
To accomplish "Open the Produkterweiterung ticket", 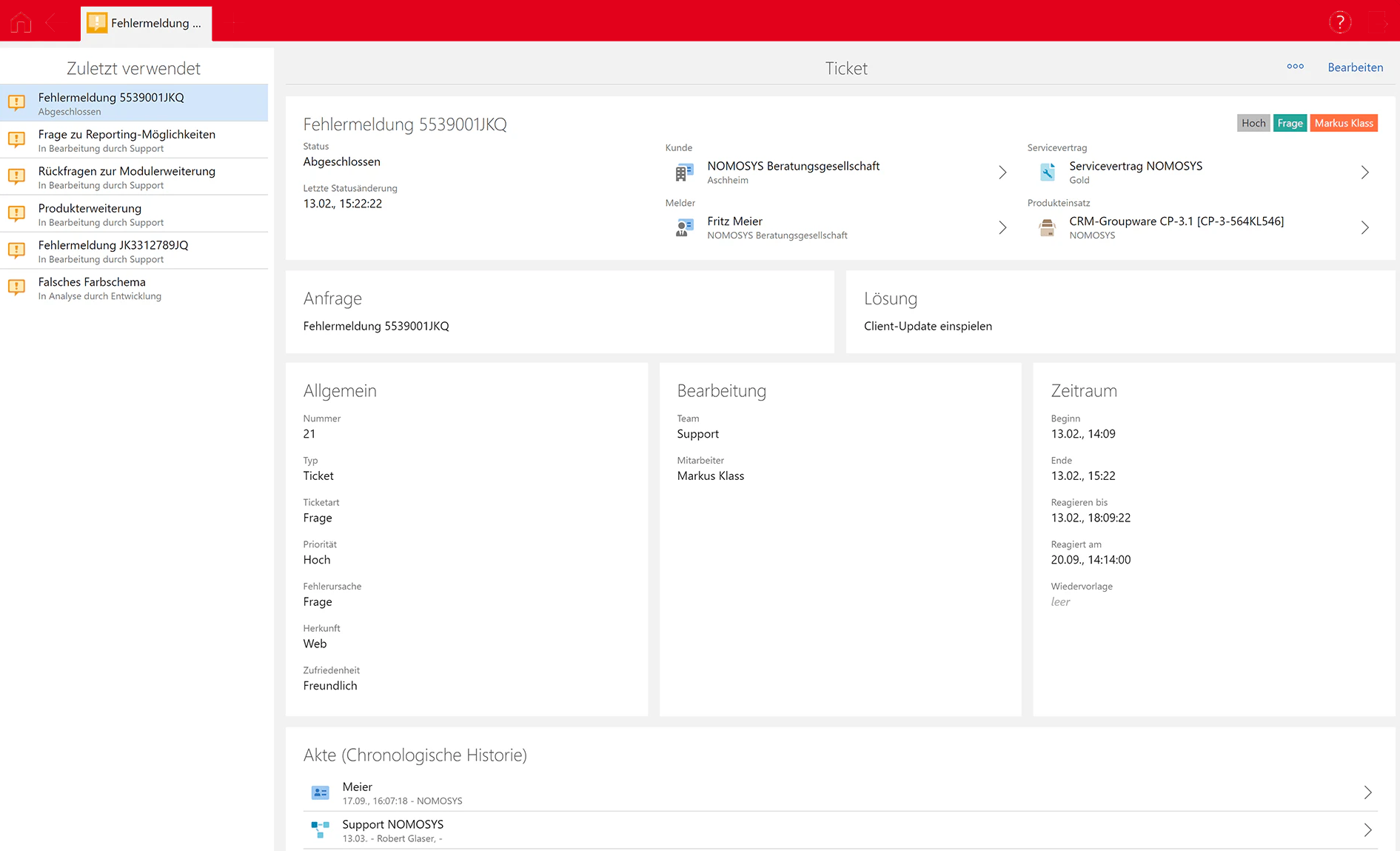I will (134, 214).
